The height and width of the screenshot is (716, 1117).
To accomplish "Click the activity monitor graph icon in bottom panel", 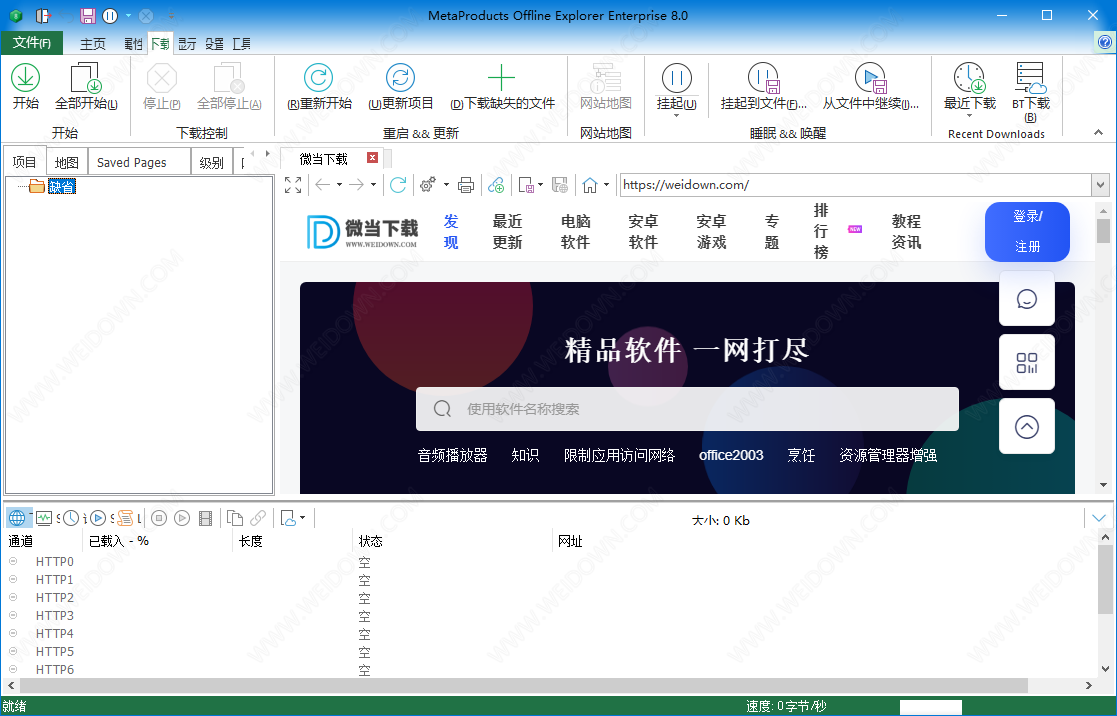I will pos(44,518).
